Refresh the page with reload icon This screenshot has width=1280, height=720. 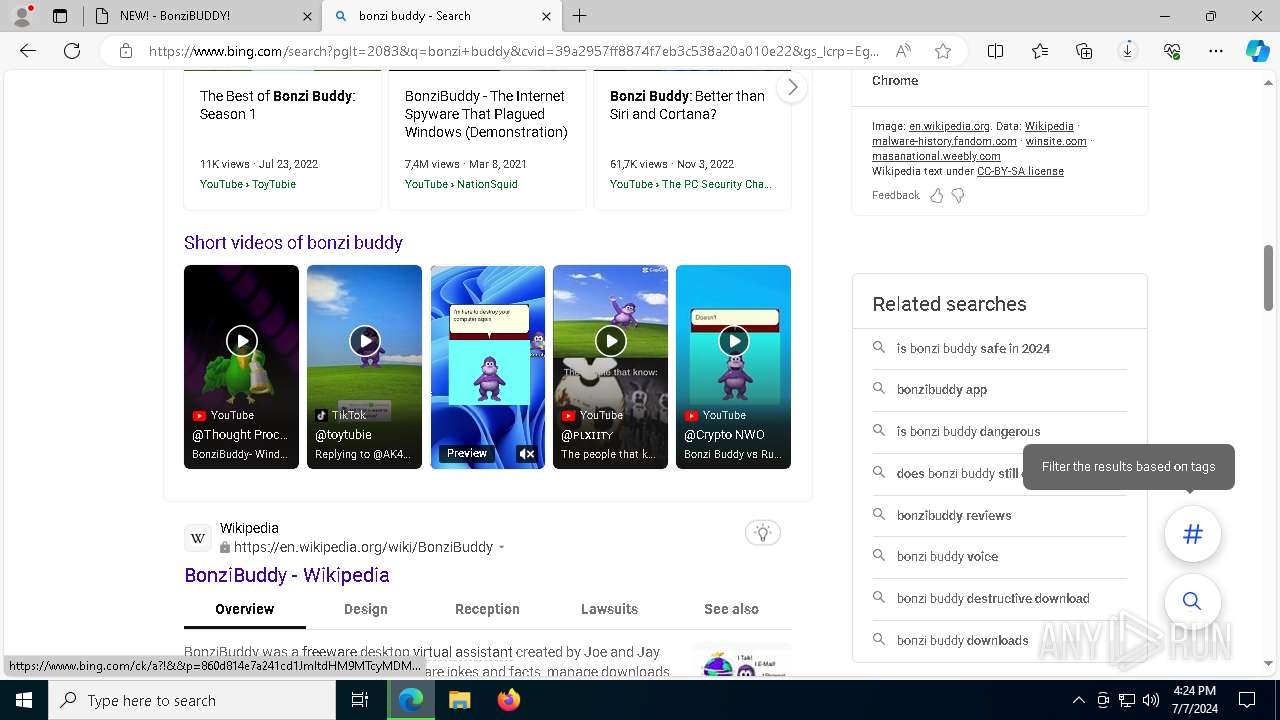(72, 51)
